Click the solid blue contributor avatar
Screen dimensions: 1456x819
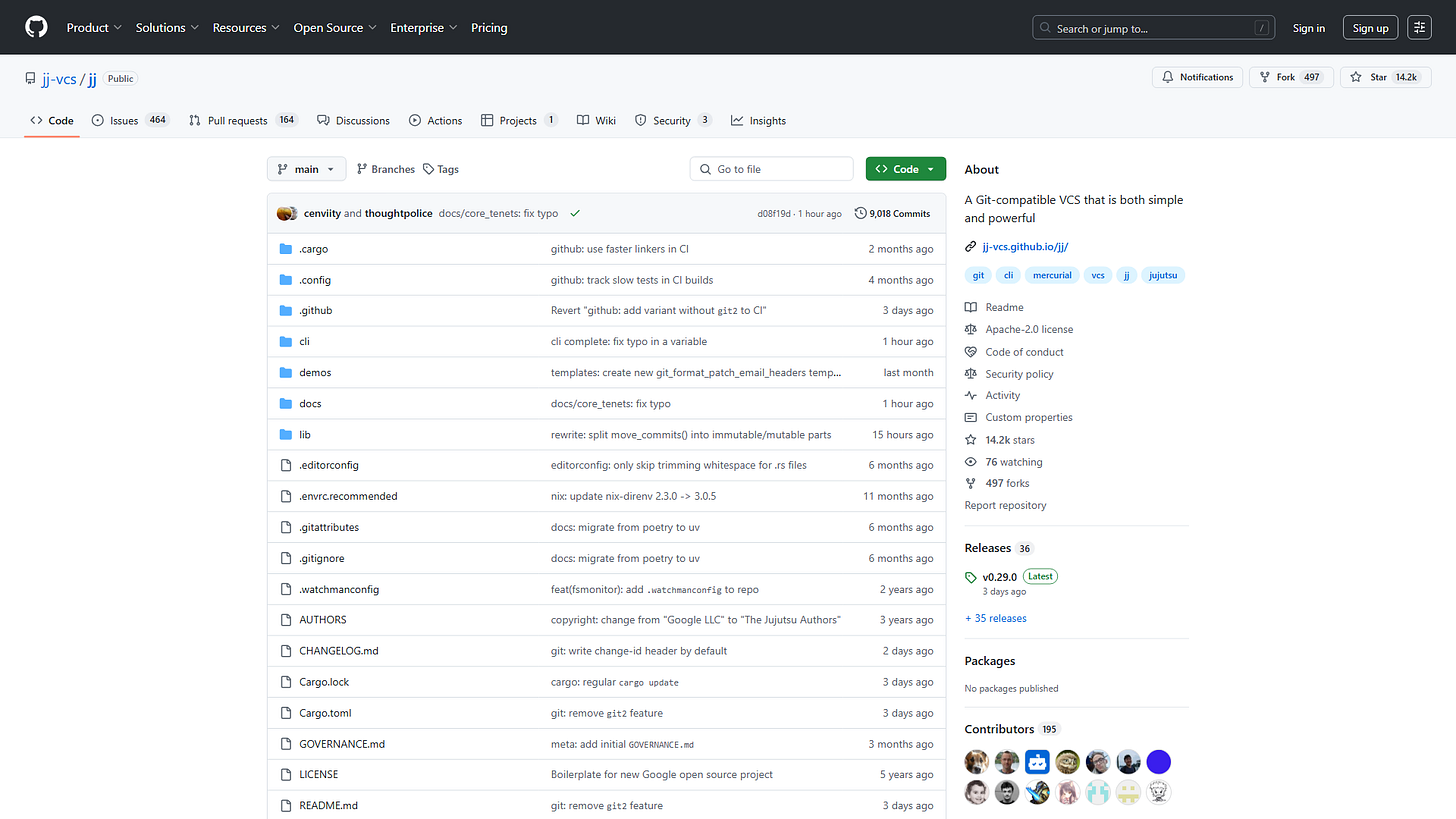click(1158, 762)
